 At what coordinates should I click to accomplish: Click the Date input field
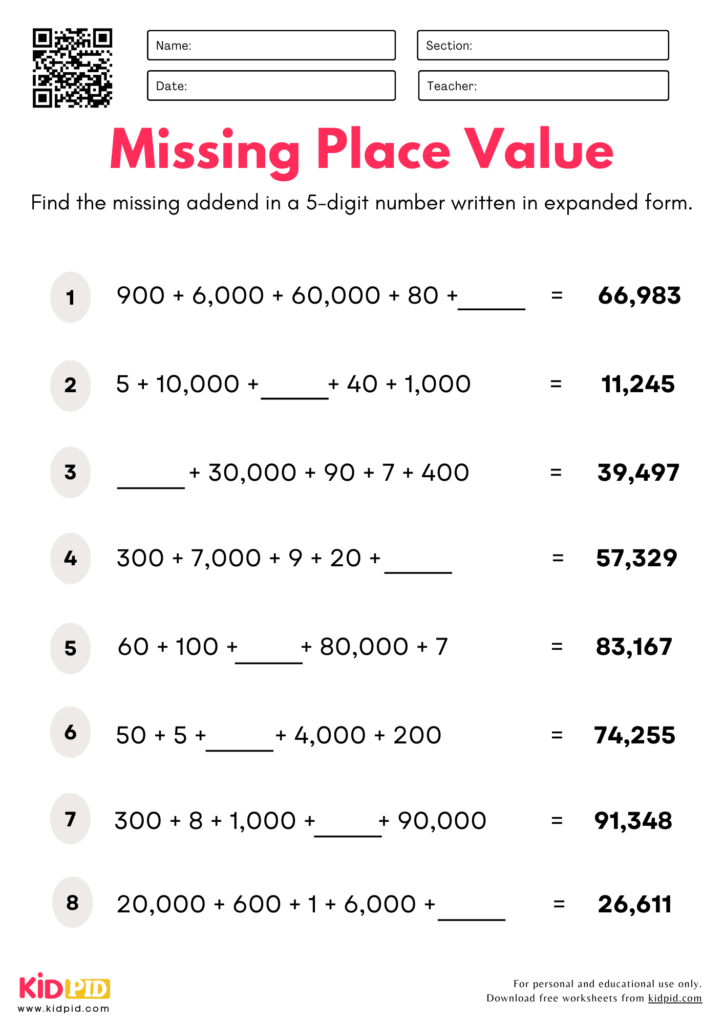pos(271,86)
